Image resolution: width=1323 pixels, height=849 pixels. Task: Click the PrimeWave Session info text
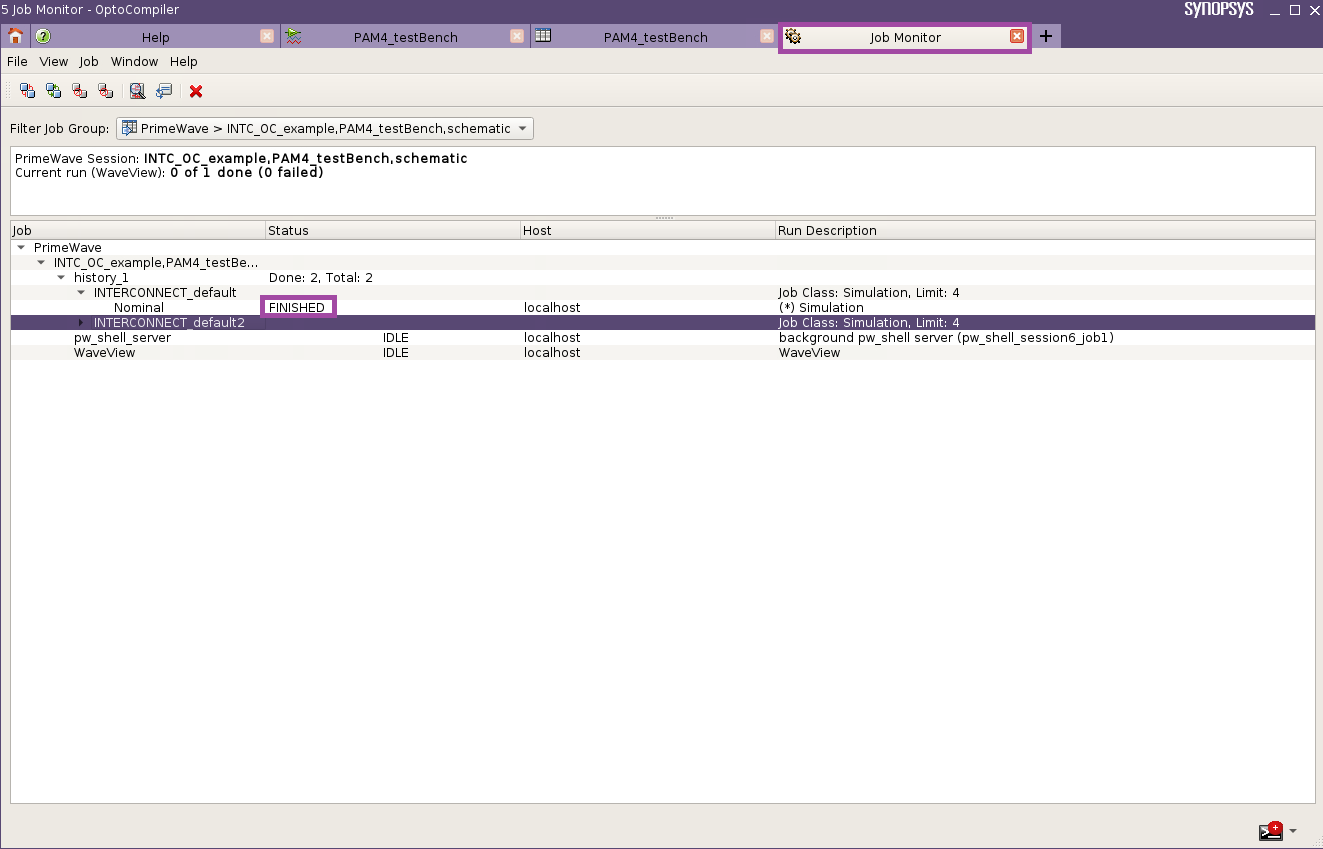pyautogui.click(x=241, y=158)
